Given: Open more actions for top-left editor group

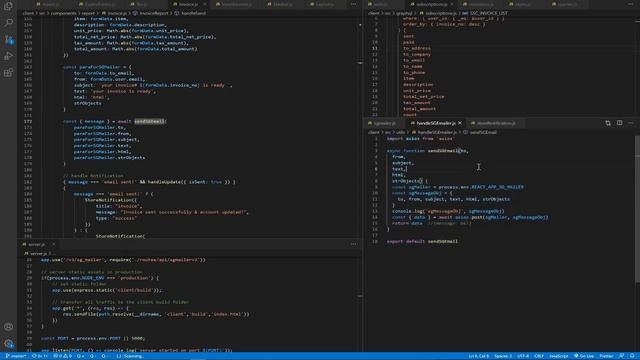Looking at the screenshot, I should 353,4.
